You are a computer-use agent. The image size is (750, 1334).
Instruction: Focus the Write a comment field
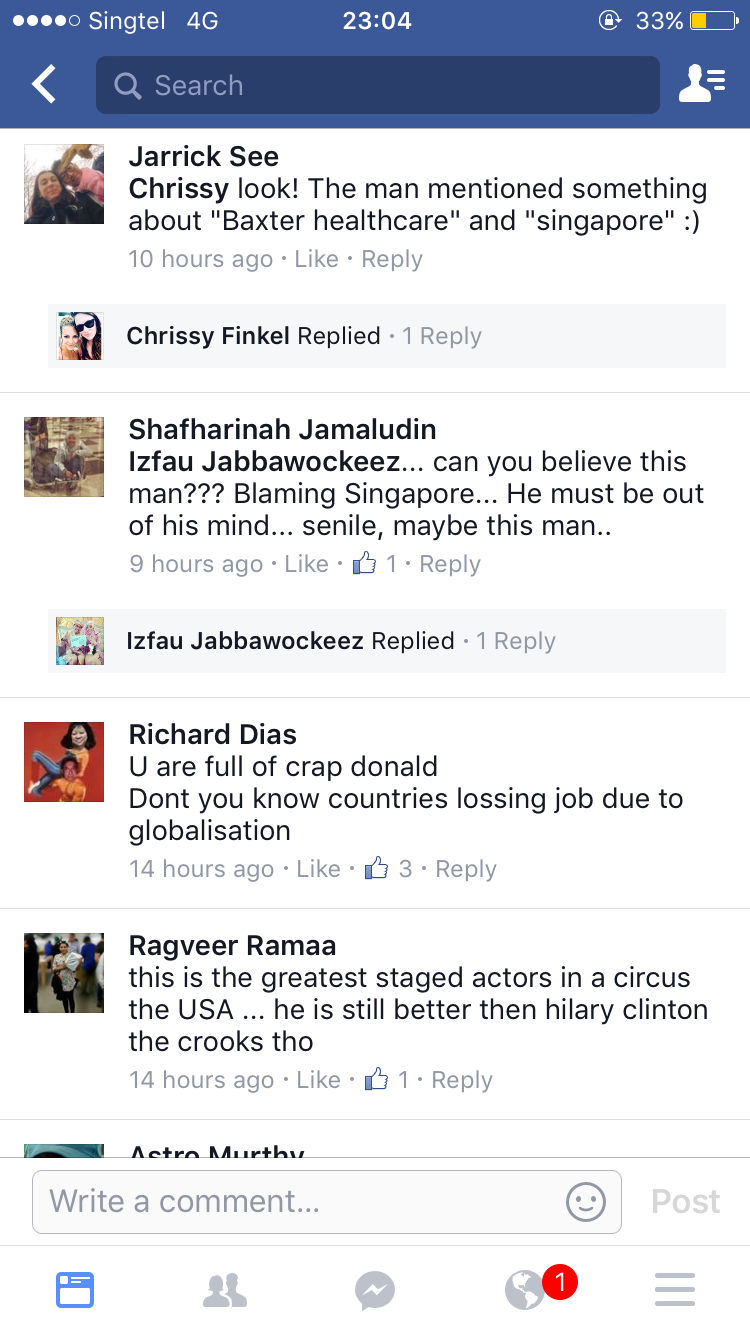tap(300, 1201)
